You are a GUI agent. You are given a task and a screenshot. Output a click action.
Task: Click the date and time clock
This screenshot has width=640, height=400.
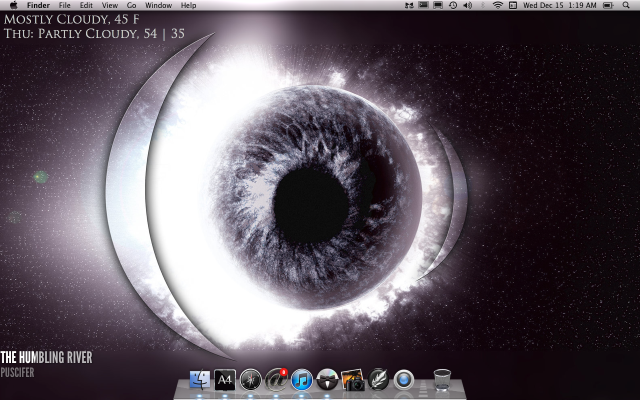[x=559, y=6]
